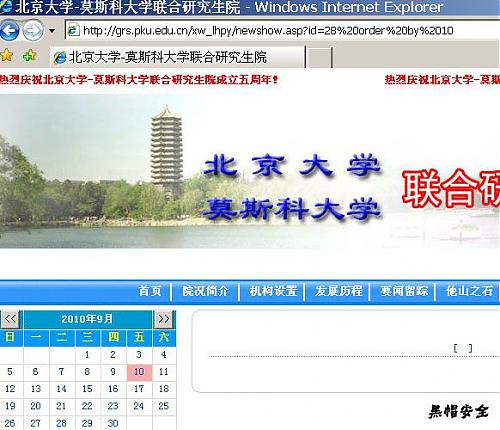Select calendar day 16

[113, 389]
